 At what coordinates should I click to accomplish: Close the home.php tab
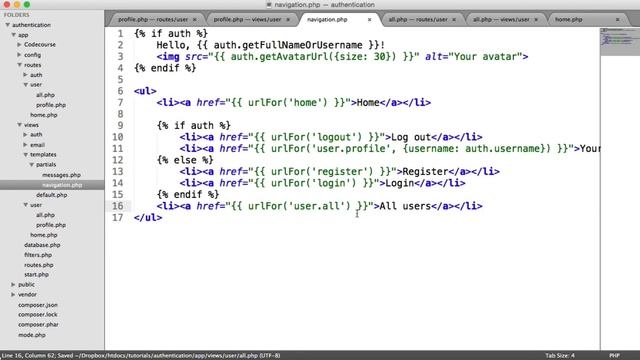(618, 20)
